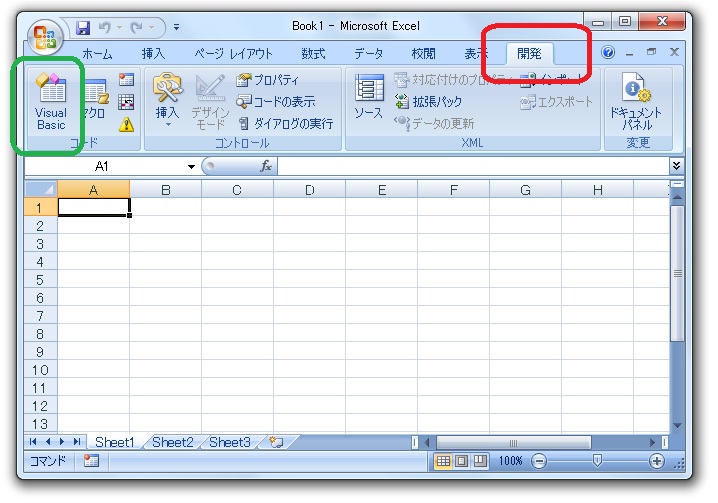This screenshot has width=718, height=503.
Task: Select row header 5
Action: [40, 279]
